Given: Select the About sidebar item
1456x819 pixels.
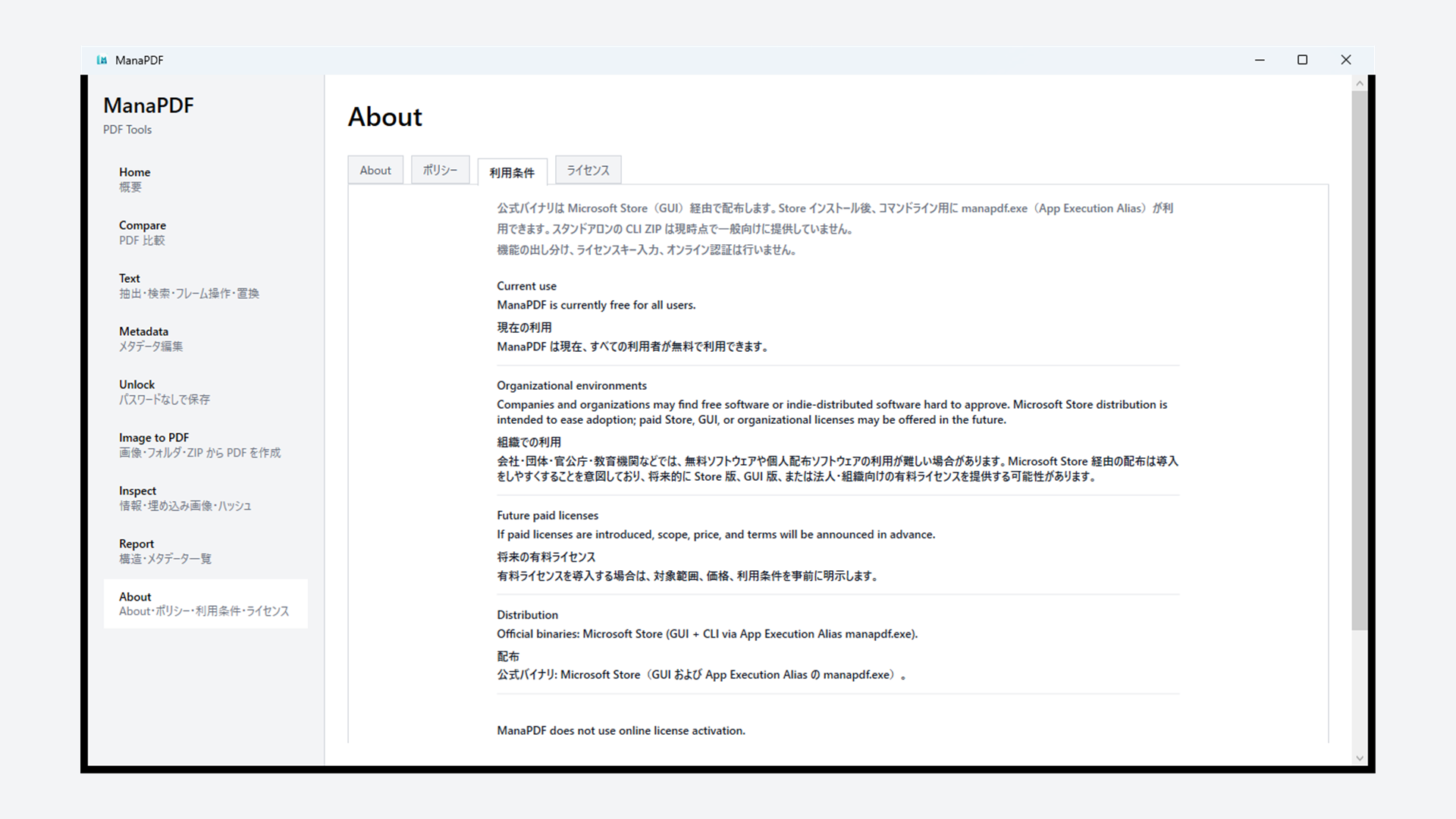Looking at the screenshot, I should point(206,604).
